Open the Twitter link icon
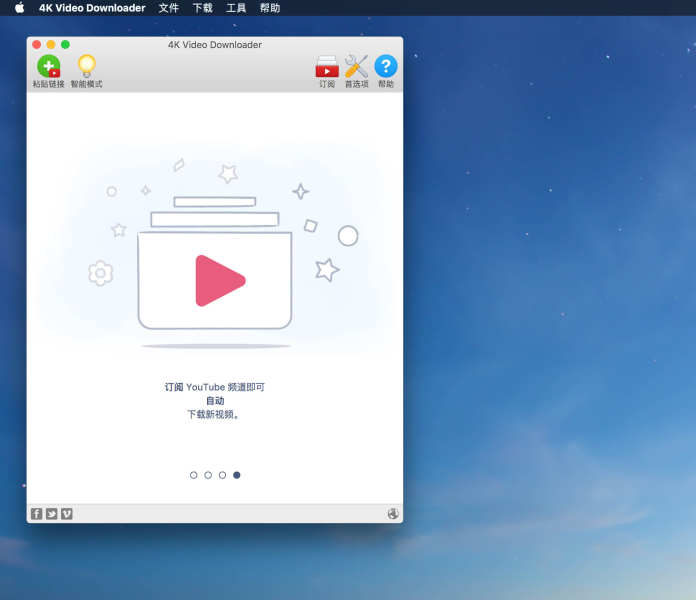Screen dimensions: 696x600 click(52, 514)
